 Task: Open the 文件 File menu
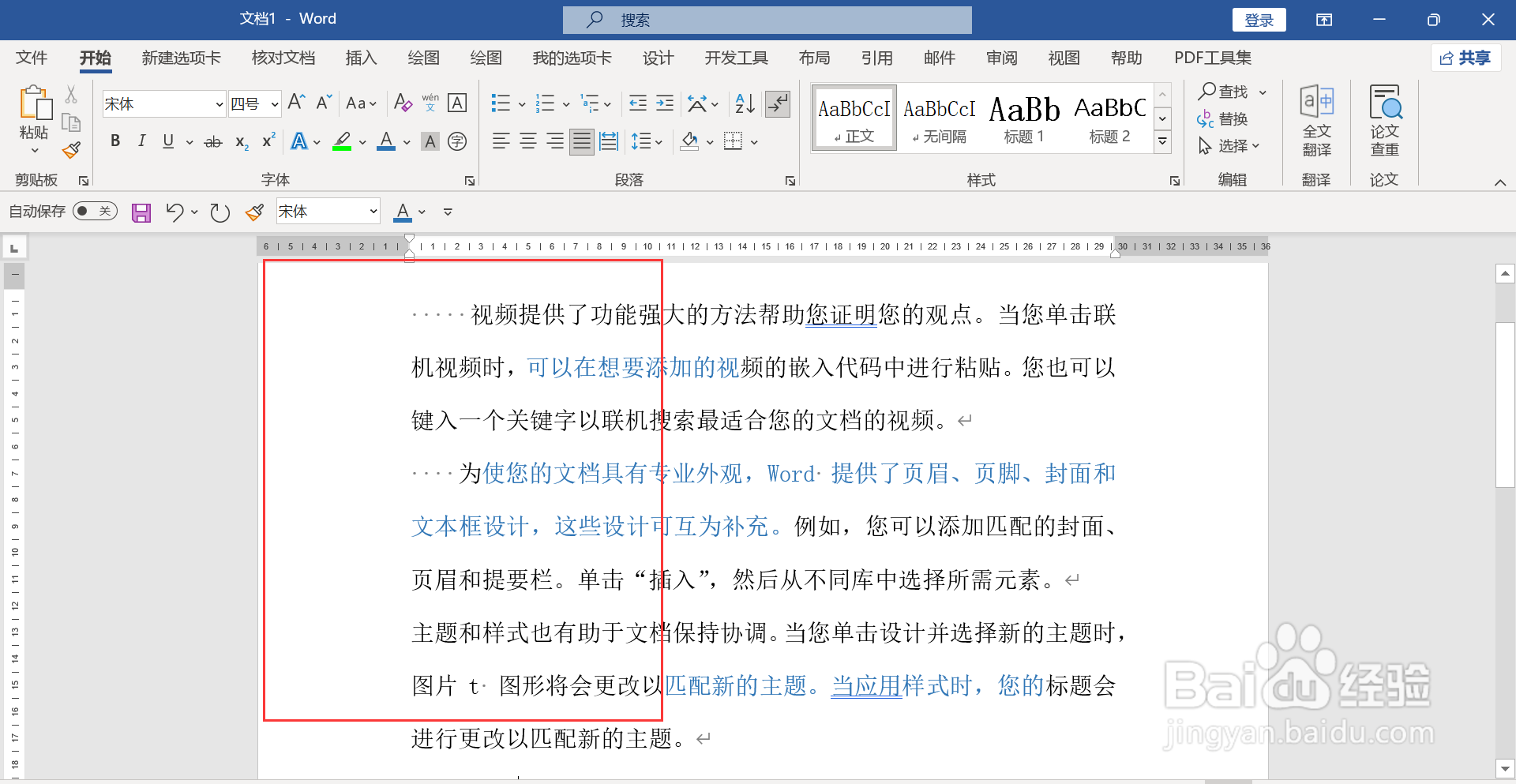click(32, 58)
